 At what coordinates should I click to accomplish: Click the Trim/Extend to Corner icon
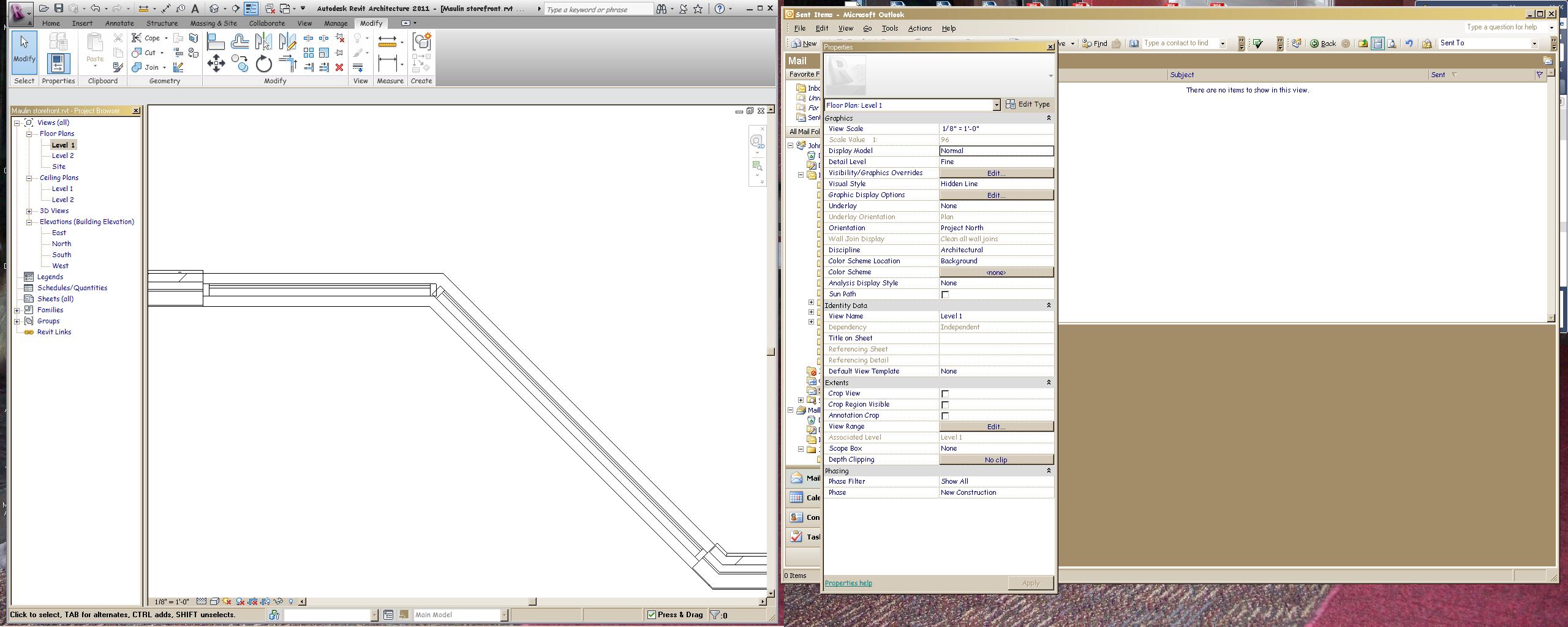click(x=287, y=64)
